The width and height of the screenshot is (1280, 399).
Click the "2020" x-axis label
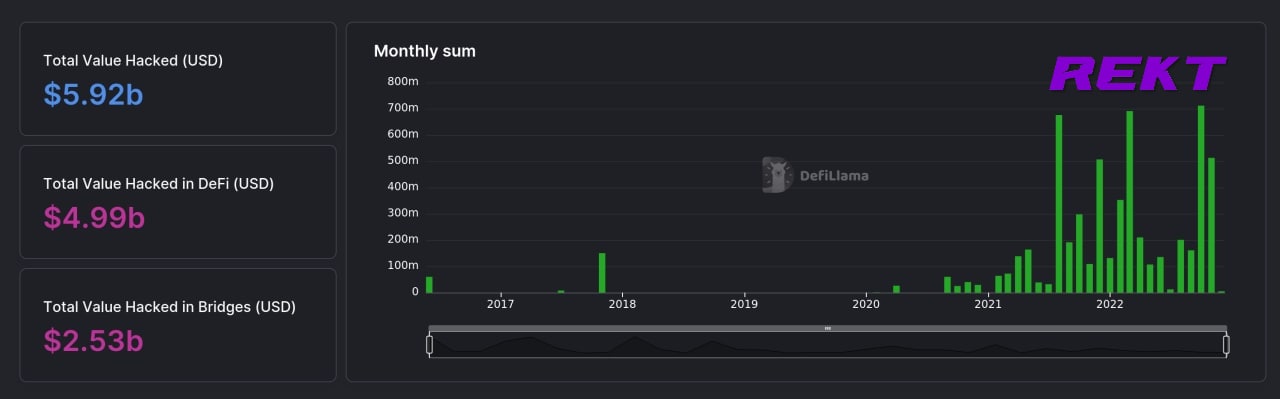click(866, 304)
